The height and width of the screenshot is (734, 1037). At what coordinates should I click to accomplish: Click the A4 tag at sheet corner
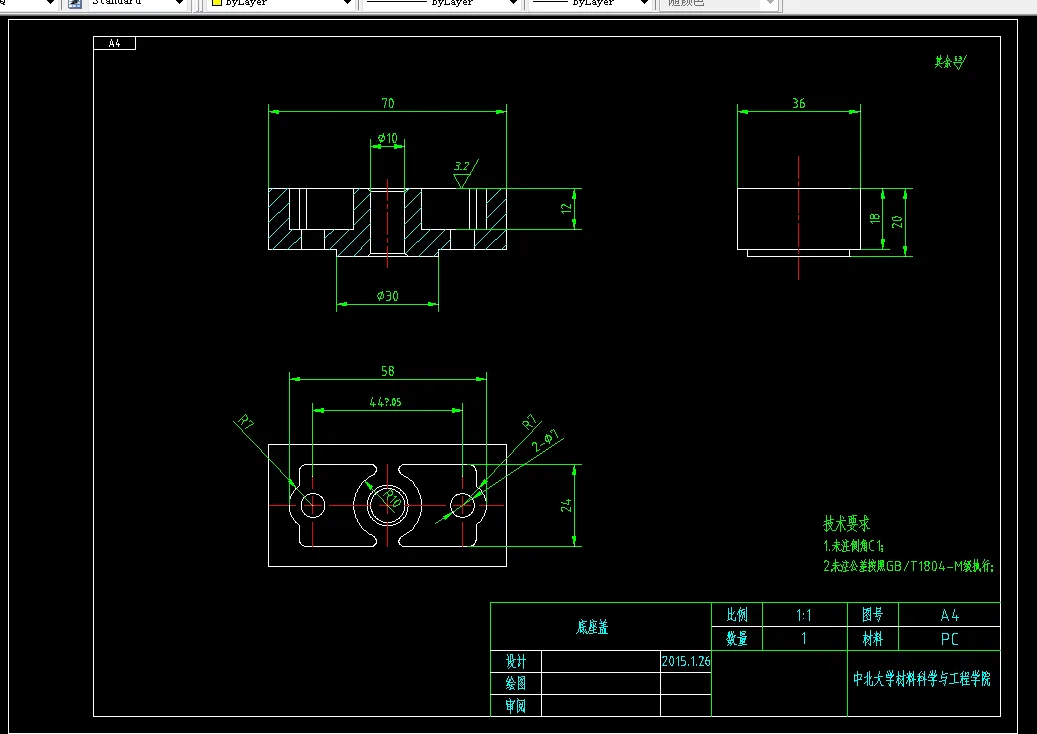point(114,43)
